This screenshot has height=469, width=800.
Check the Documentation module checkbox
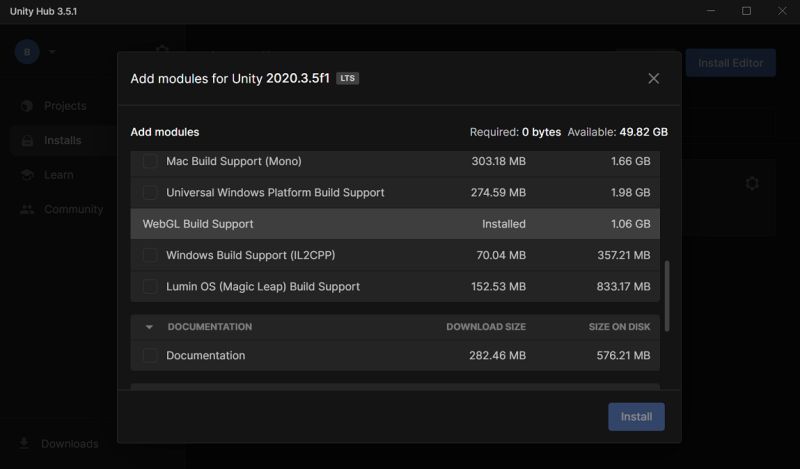coord(149,355)
